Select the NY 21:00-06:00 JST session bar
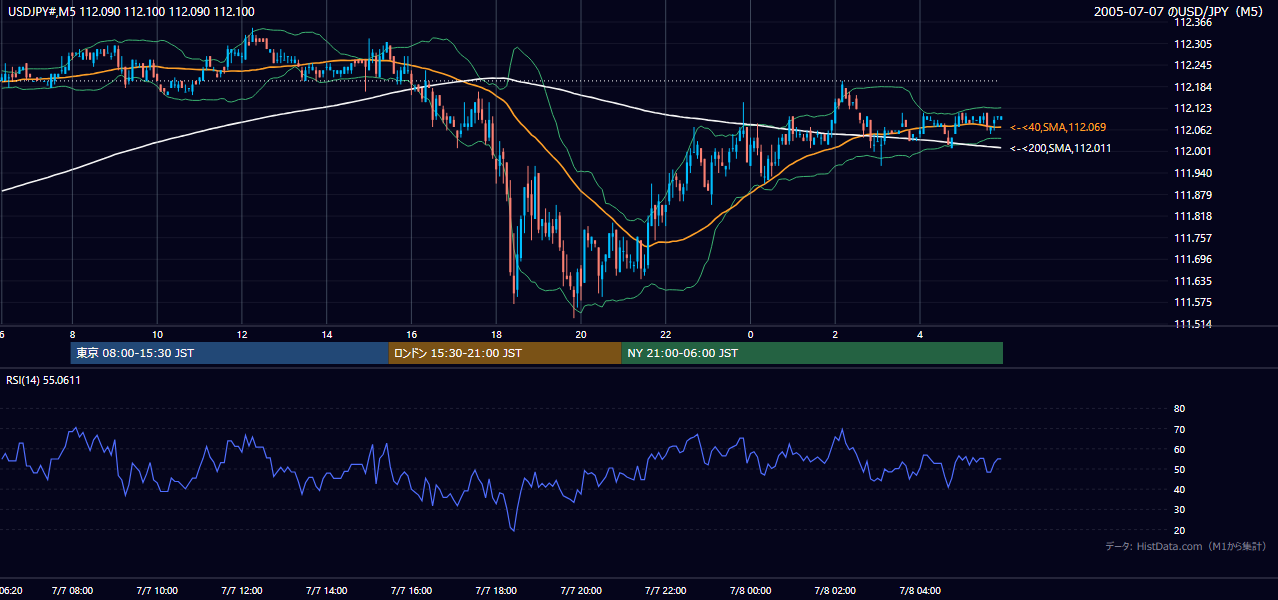This screenshot has width=1278, height=600. coord(812,353)
